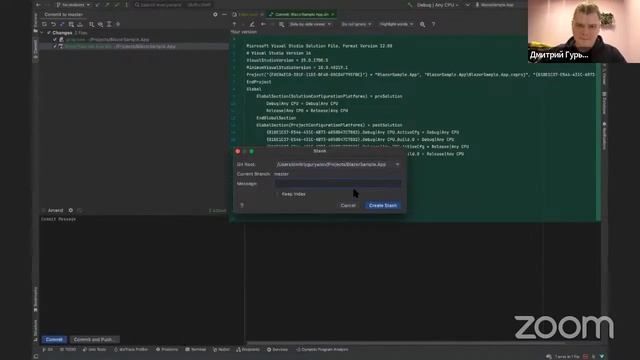Click Changelists icon in commit toolbar
The image size is (640, 360).
pyautogui.click(x=71, y=24)
